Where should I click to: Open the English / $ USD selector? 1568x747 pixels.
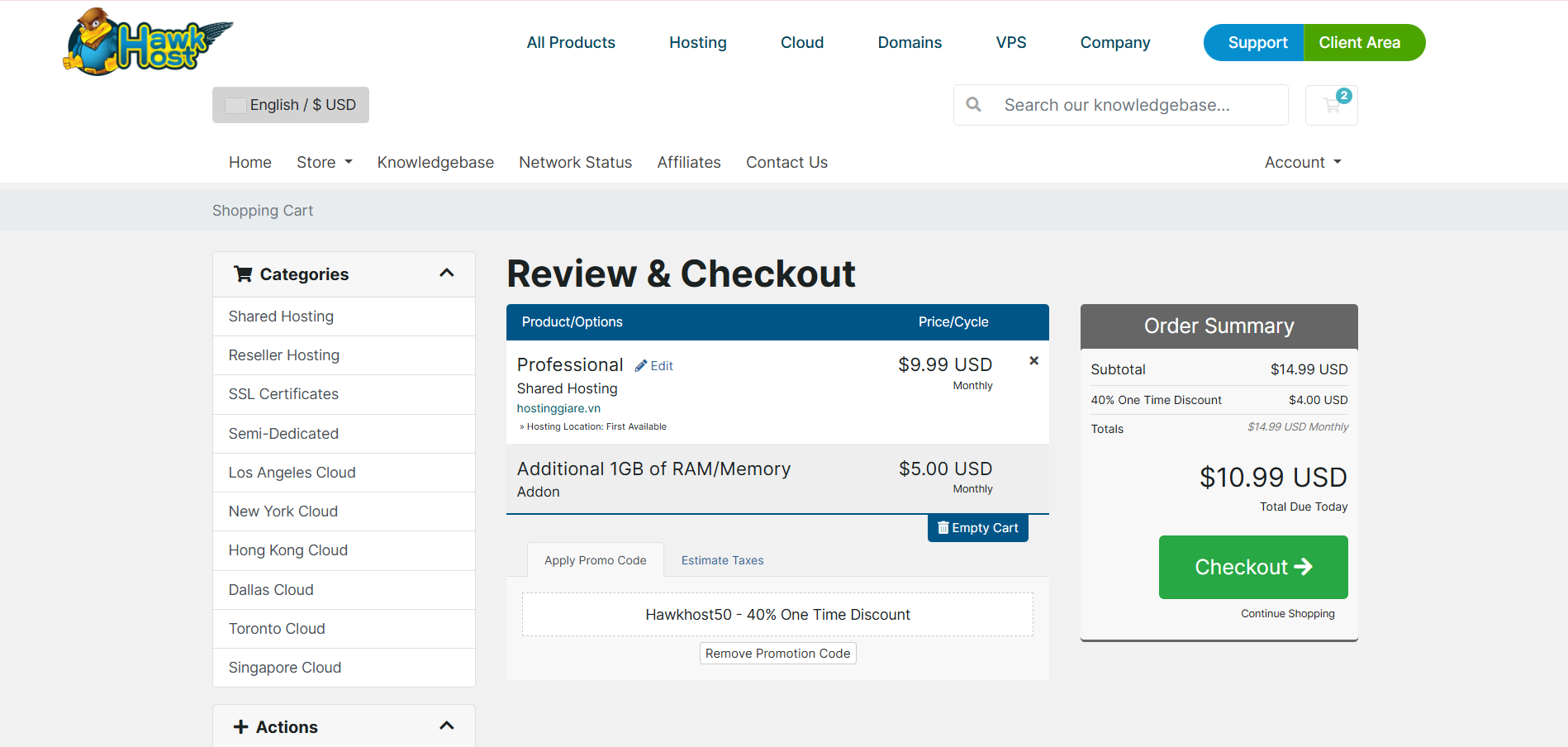(291, 105)
